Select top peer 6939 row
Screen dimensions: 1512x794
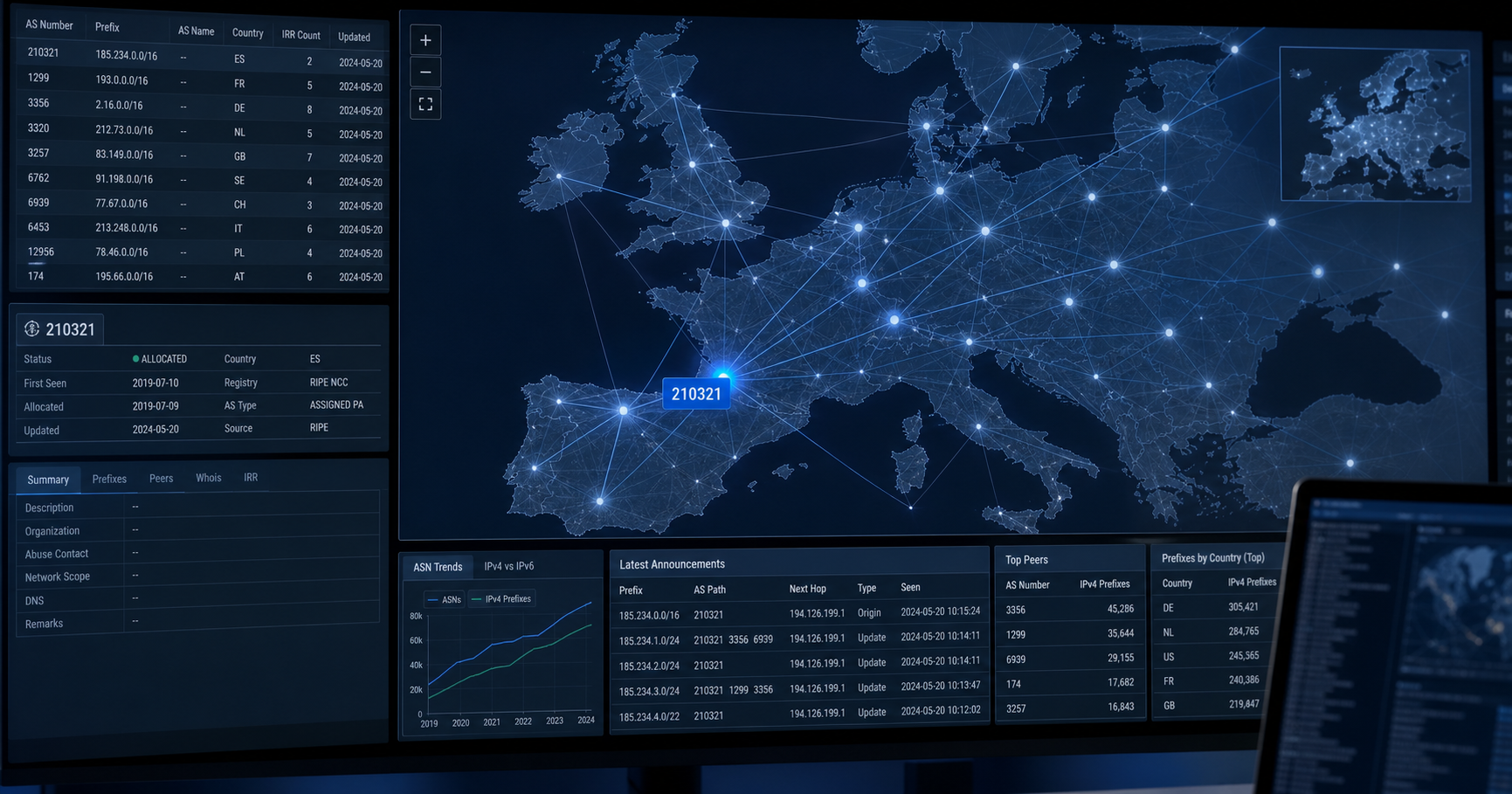(1070, 659)
